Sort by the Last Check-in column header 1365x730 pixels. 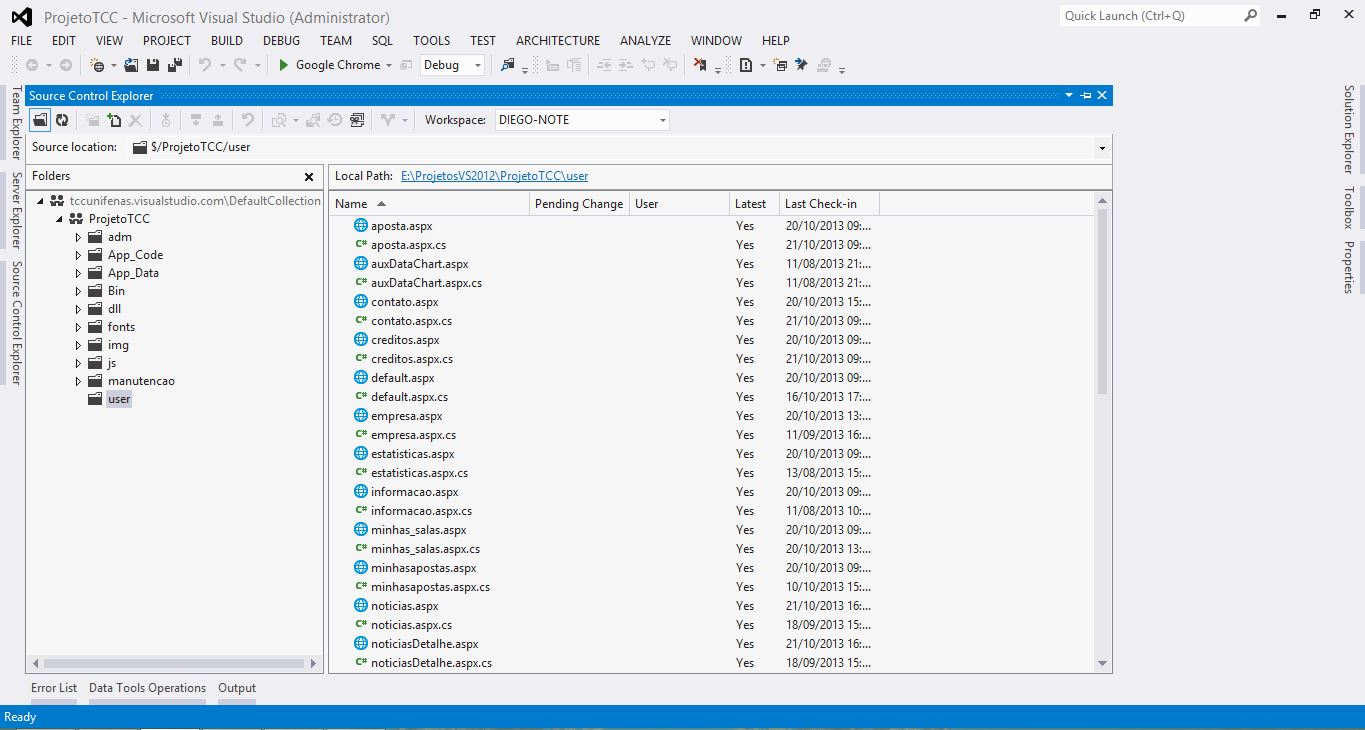coord(829,204)
